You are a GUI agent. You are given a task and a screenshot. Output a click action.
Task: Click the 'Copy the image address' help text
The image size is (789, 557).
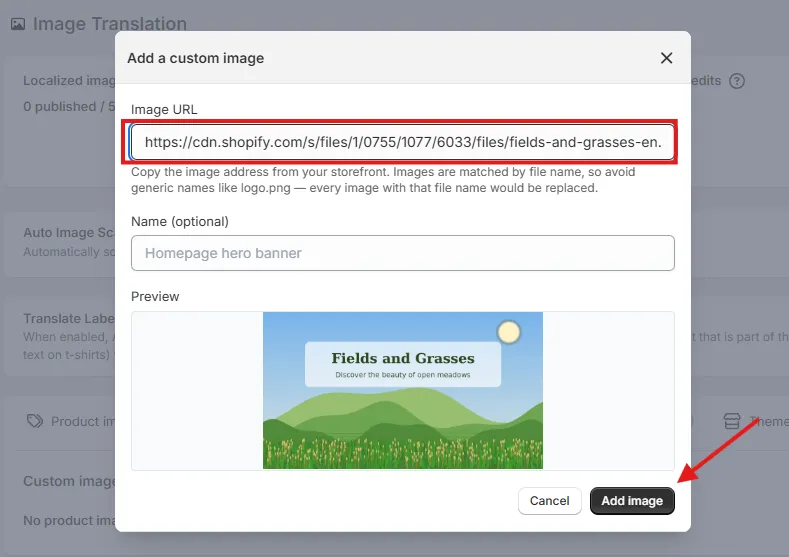[x=383, y=180]
